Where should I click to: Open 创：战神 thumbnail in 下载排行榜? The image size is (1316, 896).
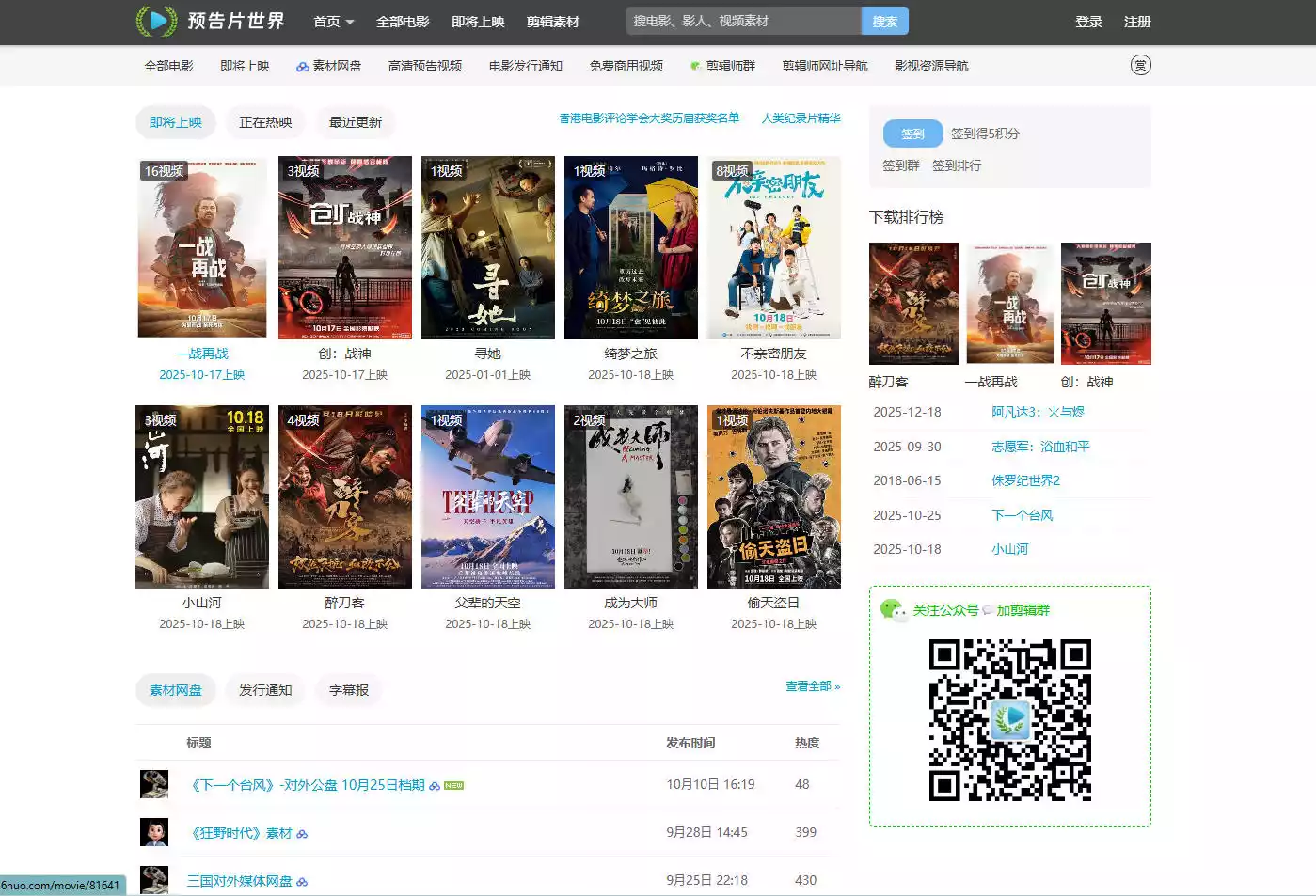[1106, 304]
